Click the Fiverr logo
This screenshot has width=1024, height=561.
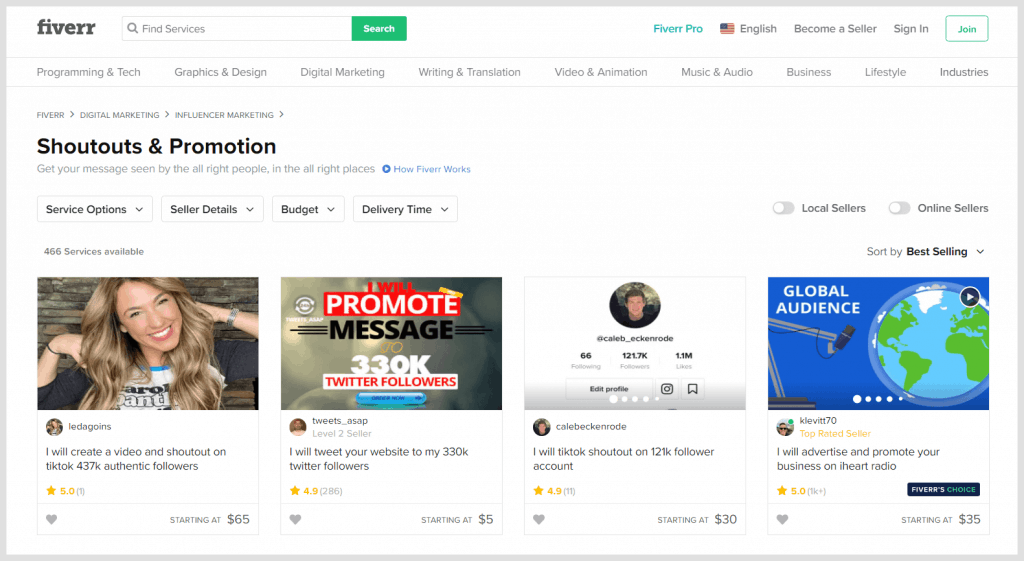(66, 27)
